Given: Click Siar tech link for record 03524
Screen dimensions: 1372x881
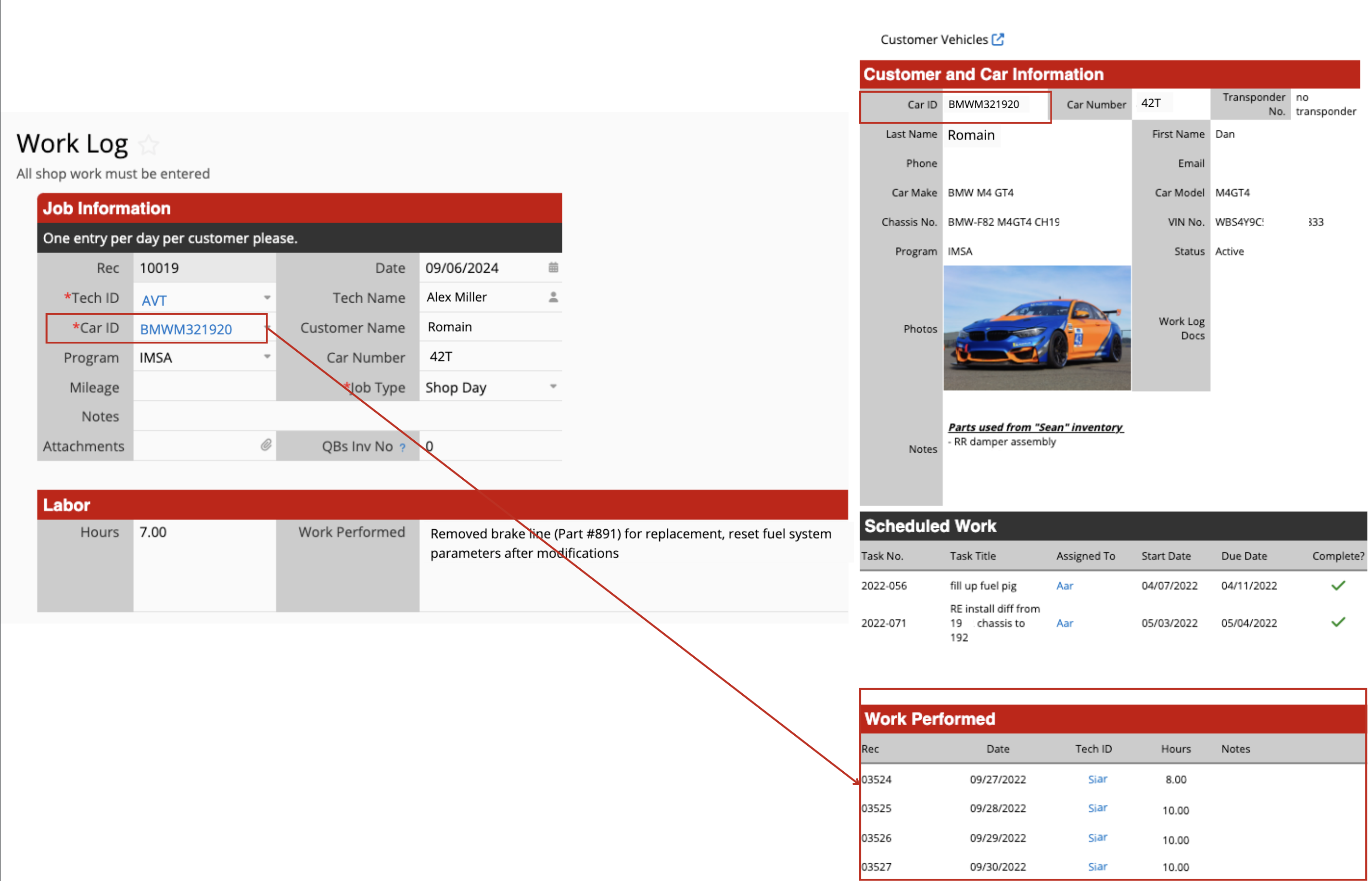Looking at the screenshot, I should click(x=1097, y=779).
